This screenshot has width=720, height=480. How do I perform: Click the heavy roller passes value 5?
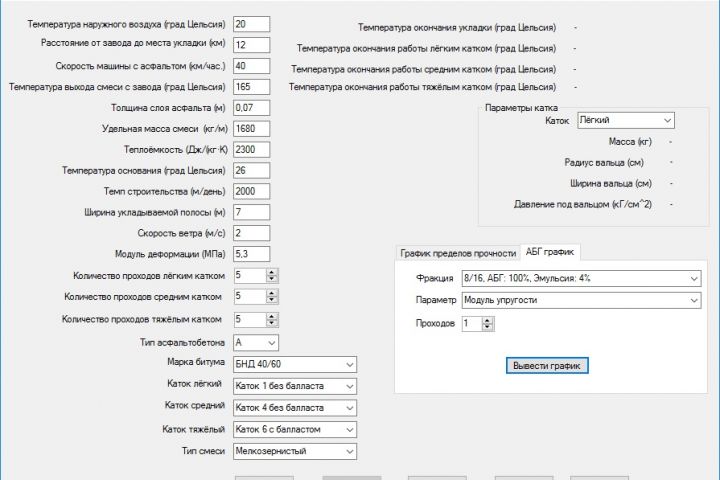(250, 319)
